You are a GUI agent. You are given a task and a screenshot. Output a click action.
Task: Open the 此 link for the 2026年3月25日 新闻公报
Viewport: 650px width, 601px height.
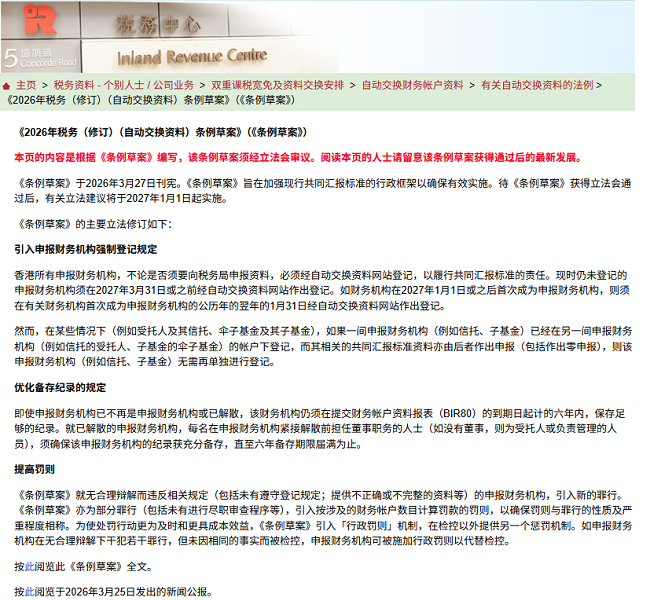29,591
